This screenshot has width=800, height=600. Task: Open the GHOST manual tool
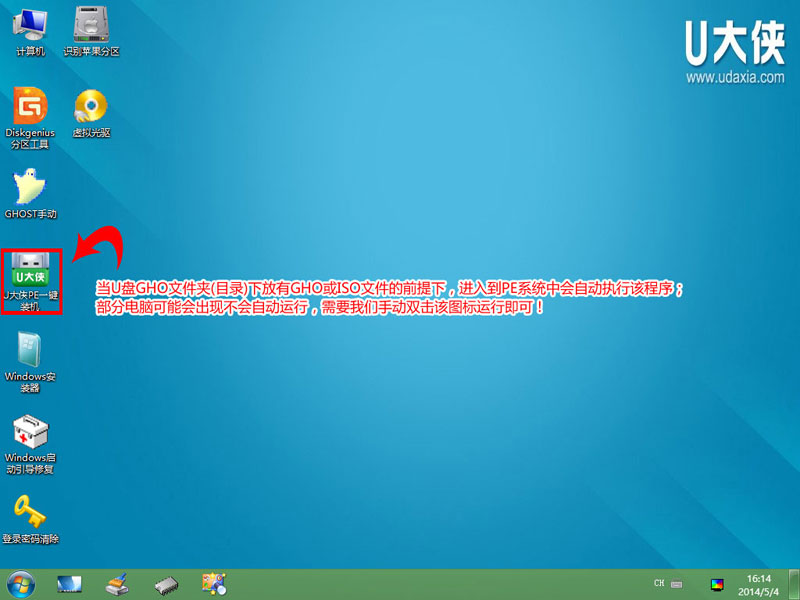tap(30, 191)
